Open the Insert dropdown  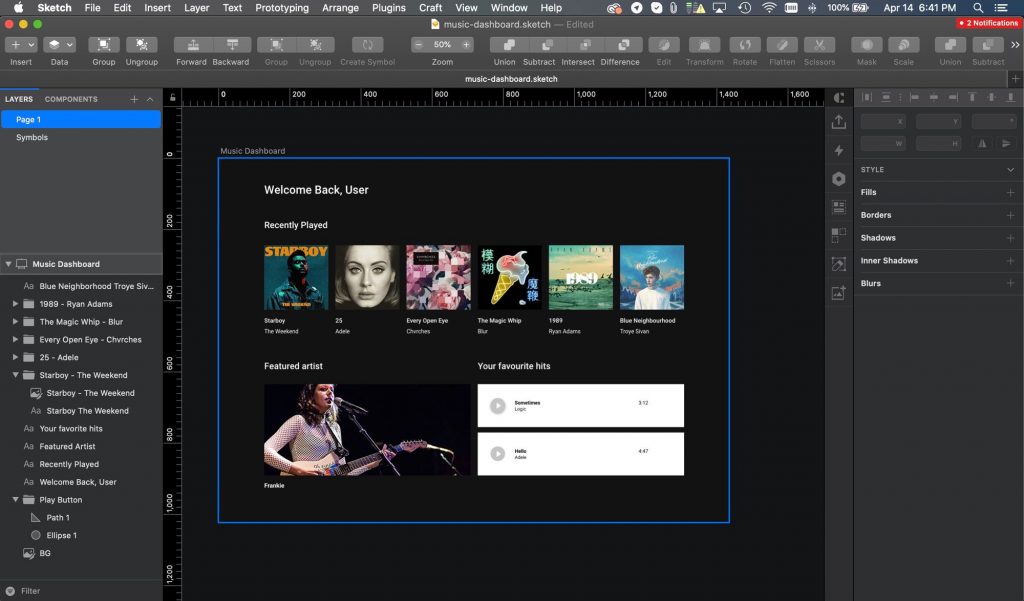22,45
